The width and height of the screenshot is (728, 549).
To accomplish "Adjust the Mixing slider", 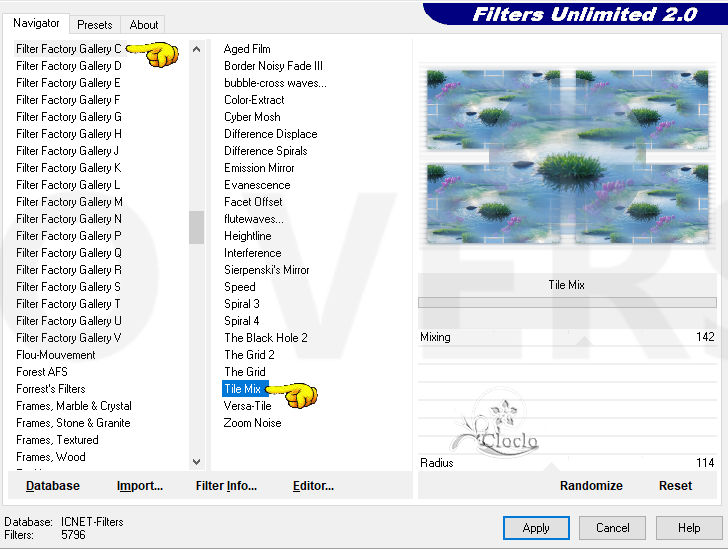I will [567, 338].
